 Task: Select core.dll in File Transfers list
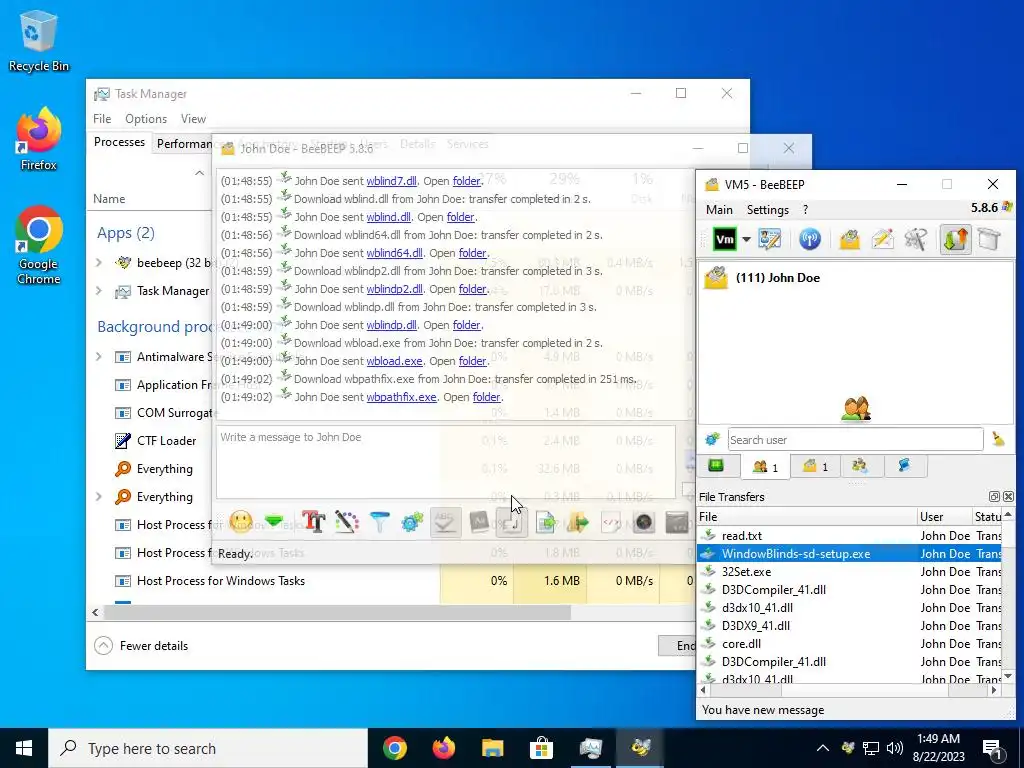point(850,644)
